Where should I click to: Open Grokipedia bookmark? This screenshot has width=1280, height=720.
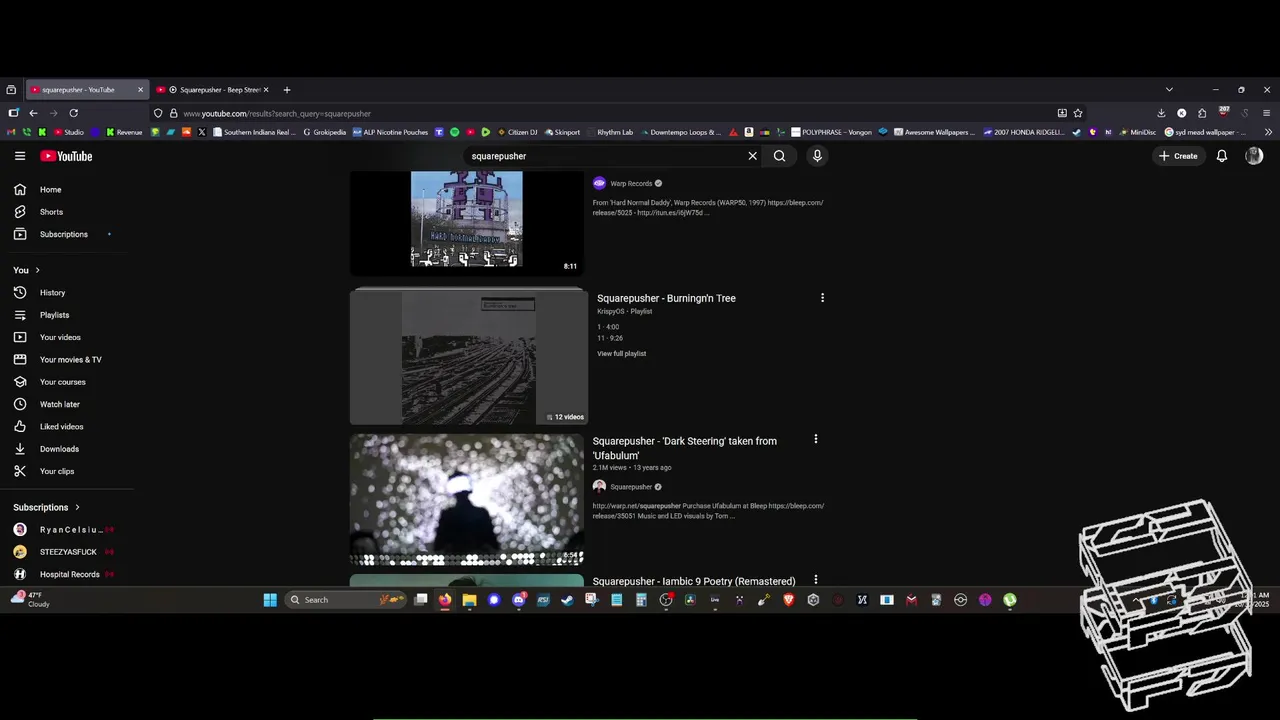point(324,132)
